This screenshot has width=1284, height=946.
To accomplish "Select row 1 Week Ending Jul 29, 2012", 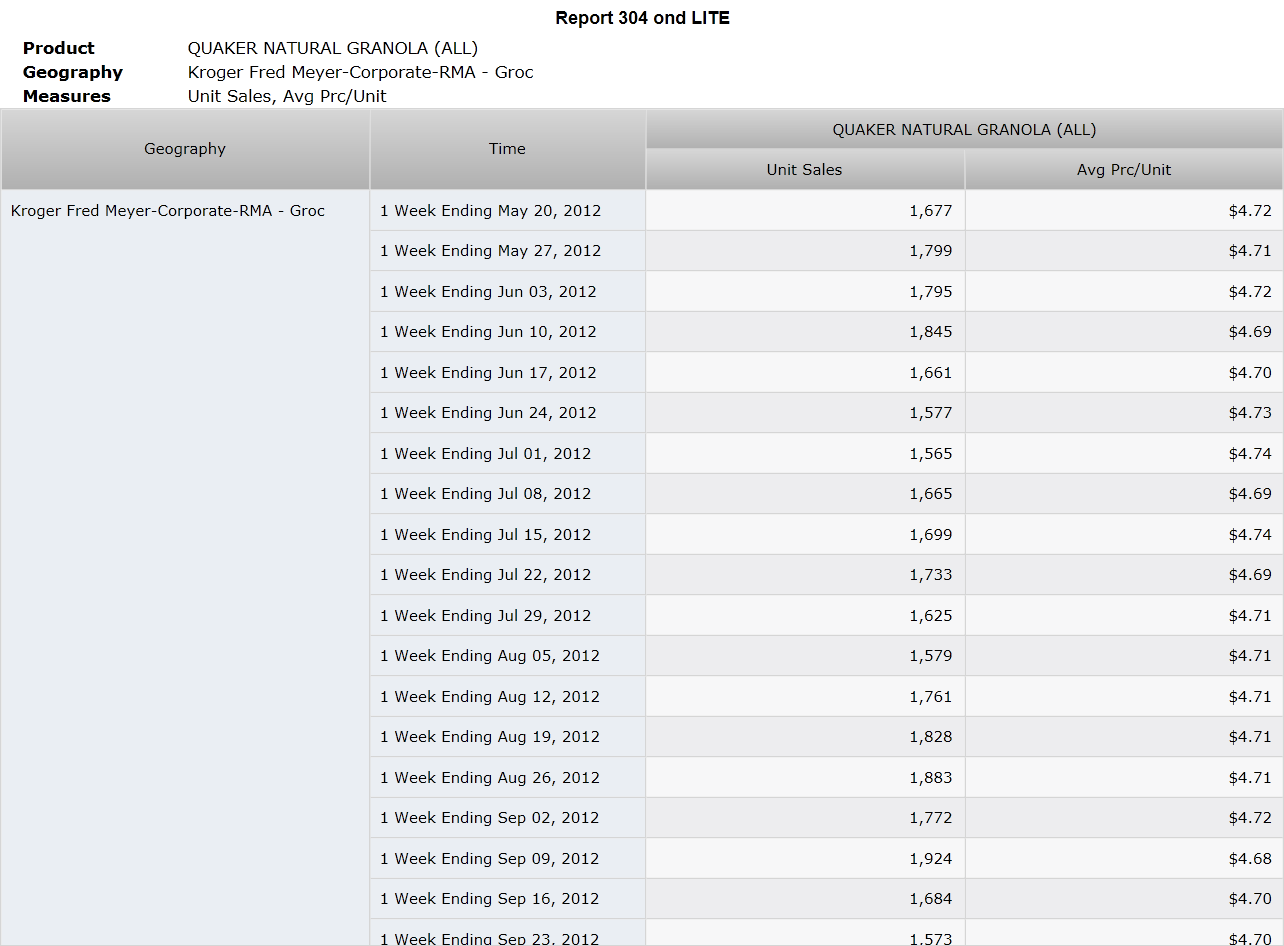I will click(x=508, y=616).
